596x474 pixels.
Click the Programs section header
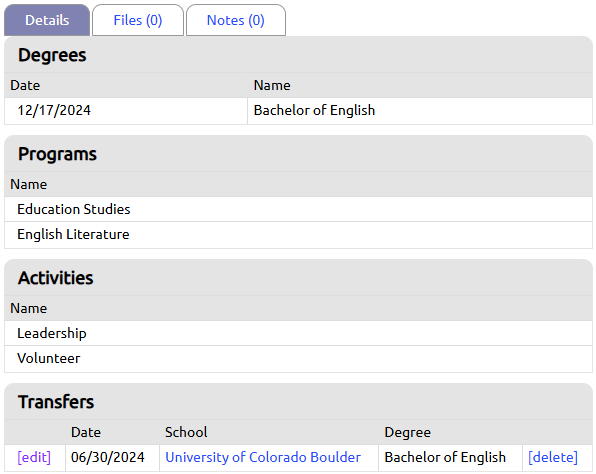[57, 154]
